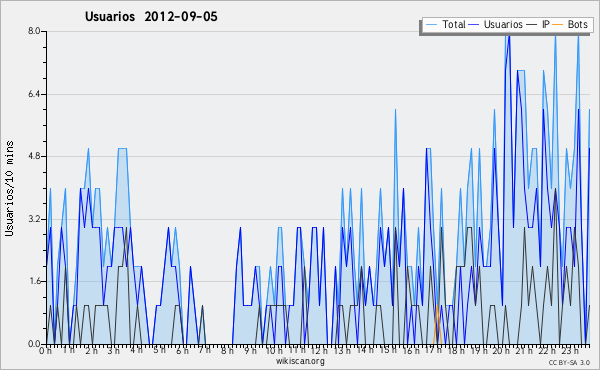600x370 pixels.
Task: Click the '4.8' y-axis value
Action: 34,156
